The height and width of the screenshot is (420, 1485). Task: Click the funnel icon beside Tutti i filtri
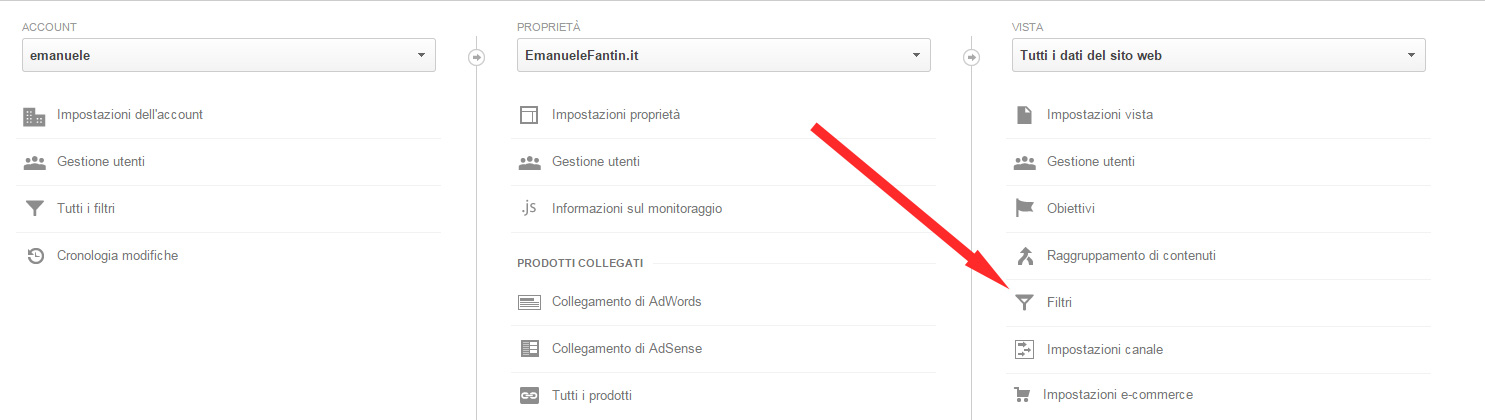point(34,209)
